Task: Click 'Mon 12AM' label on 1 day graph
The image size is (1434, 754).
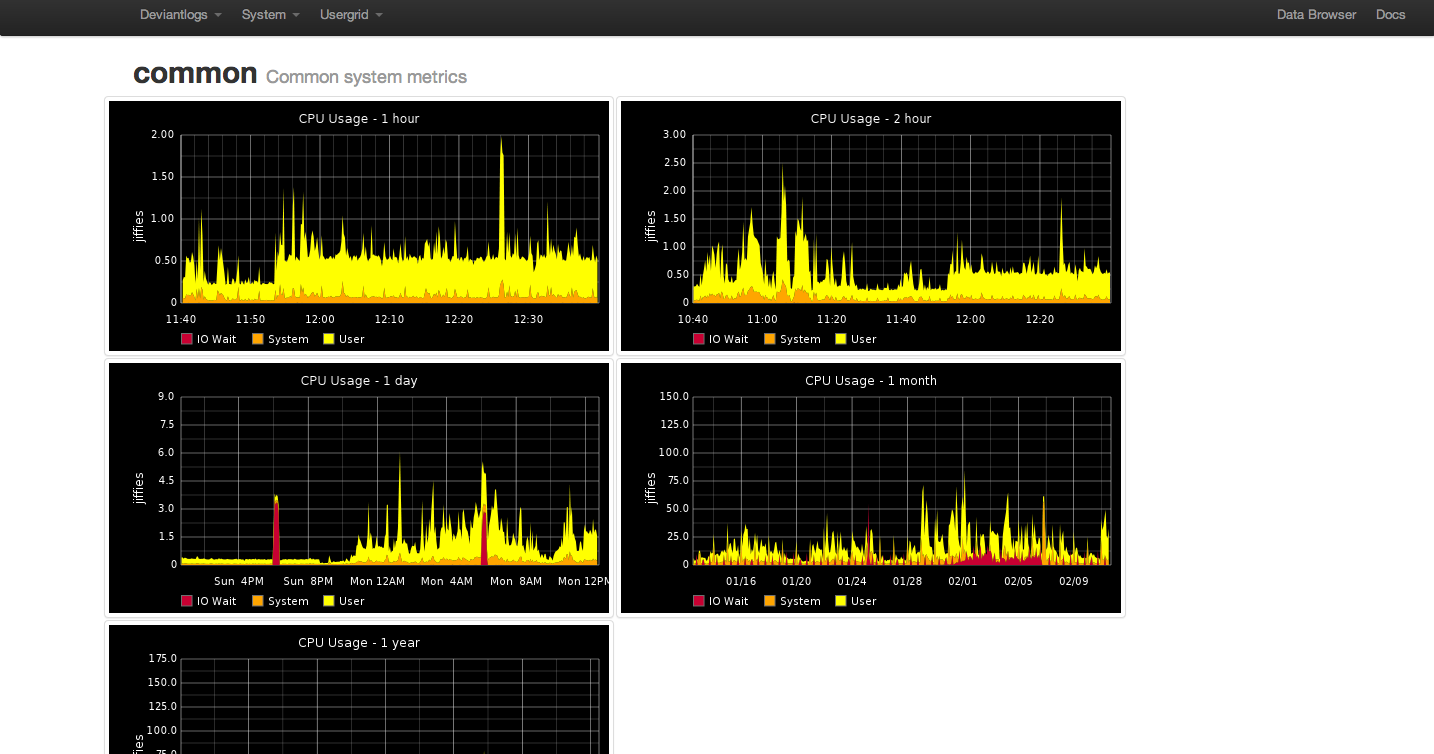Action: tap(377, 582)
